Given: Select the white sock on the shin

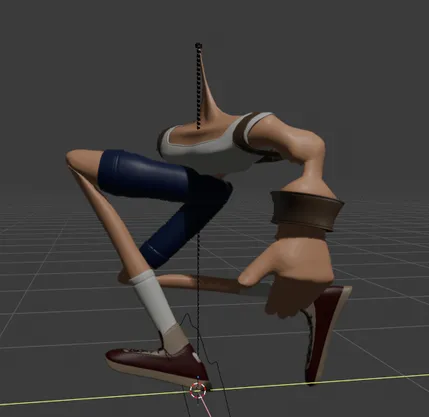Looking at the screenshot, I should [154, 302].
